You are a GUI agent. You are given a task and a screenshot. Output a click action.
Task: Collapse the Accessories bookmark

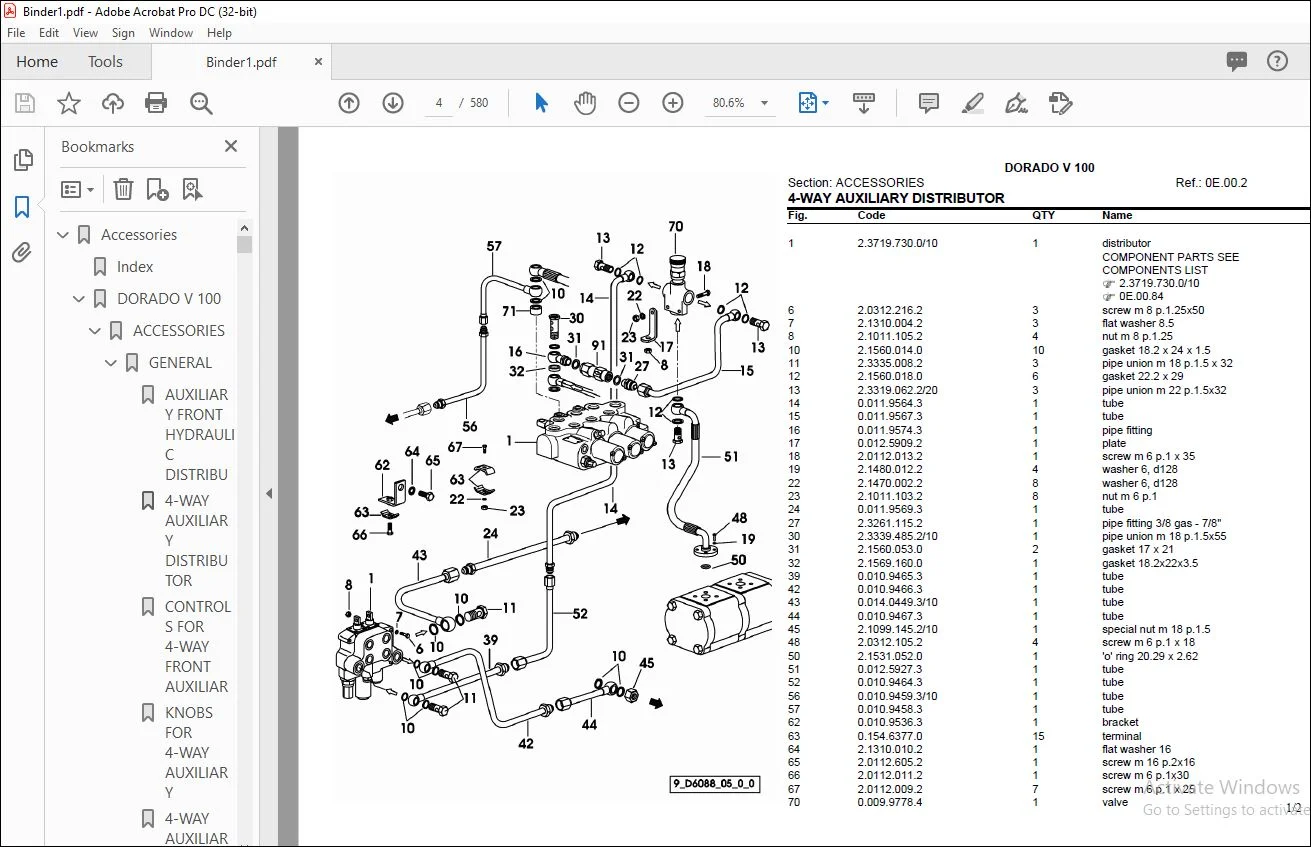(64, 235)
